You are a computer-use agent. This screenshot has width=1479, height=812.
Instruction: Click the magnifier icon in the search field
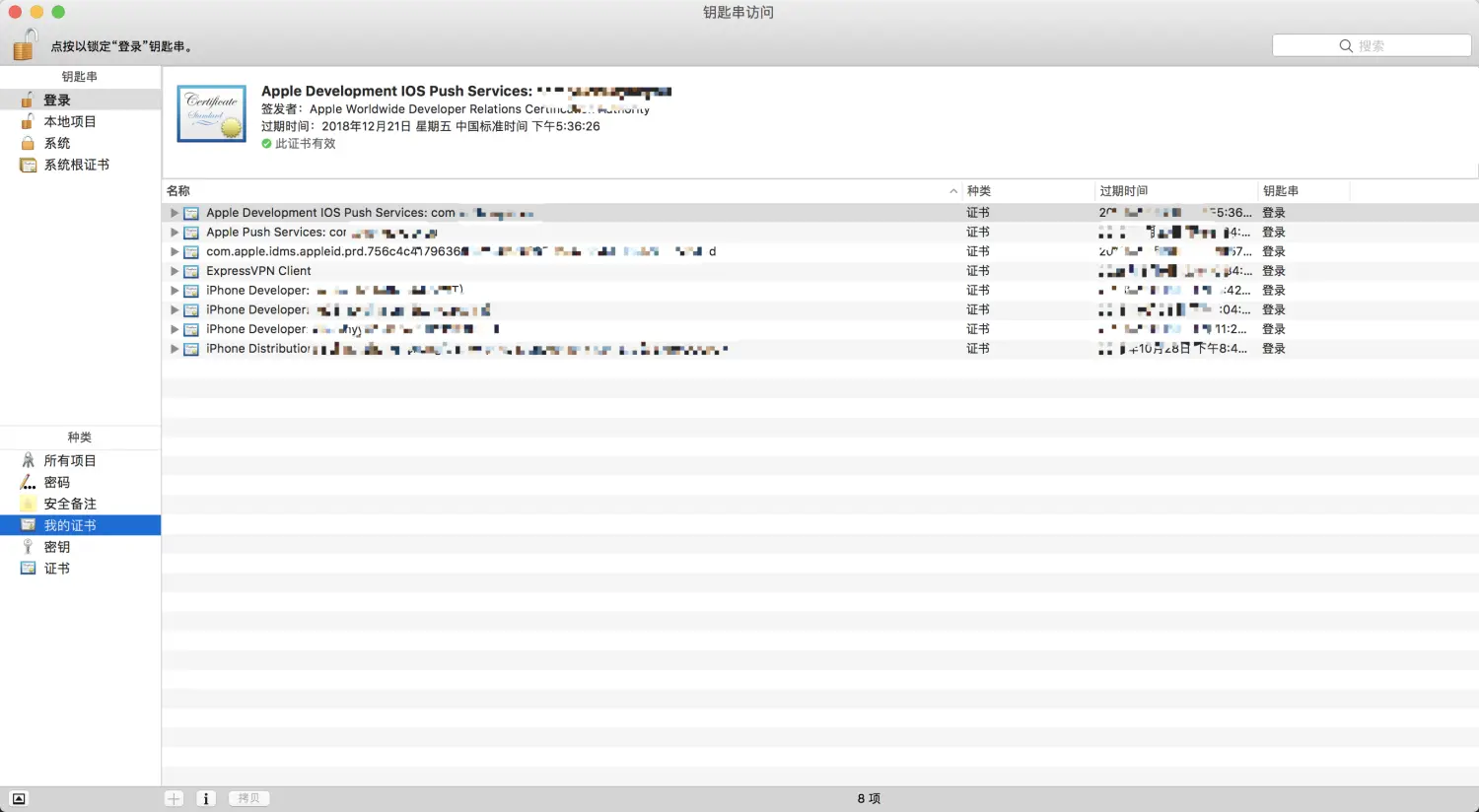1346,45
